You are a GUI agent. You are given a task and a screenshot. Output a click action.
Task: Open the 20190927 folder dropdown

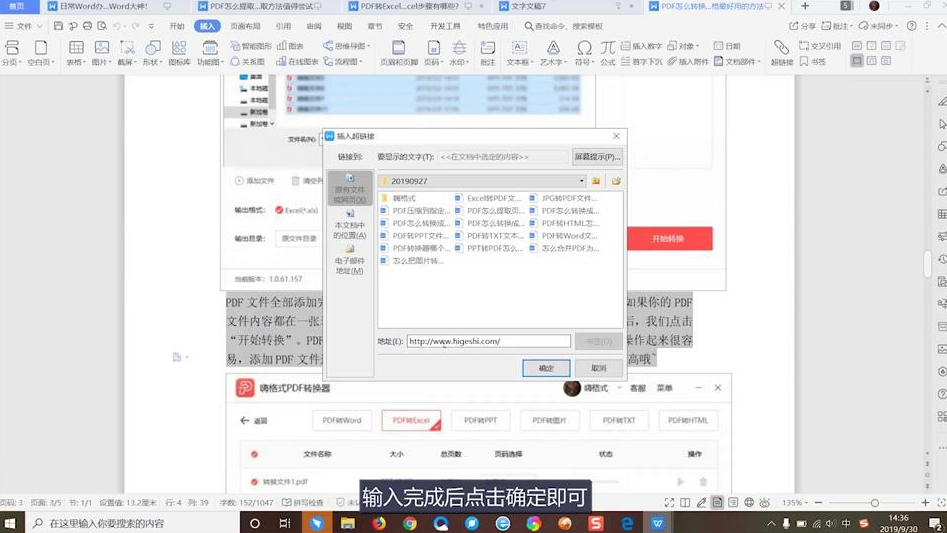(582, 181)
